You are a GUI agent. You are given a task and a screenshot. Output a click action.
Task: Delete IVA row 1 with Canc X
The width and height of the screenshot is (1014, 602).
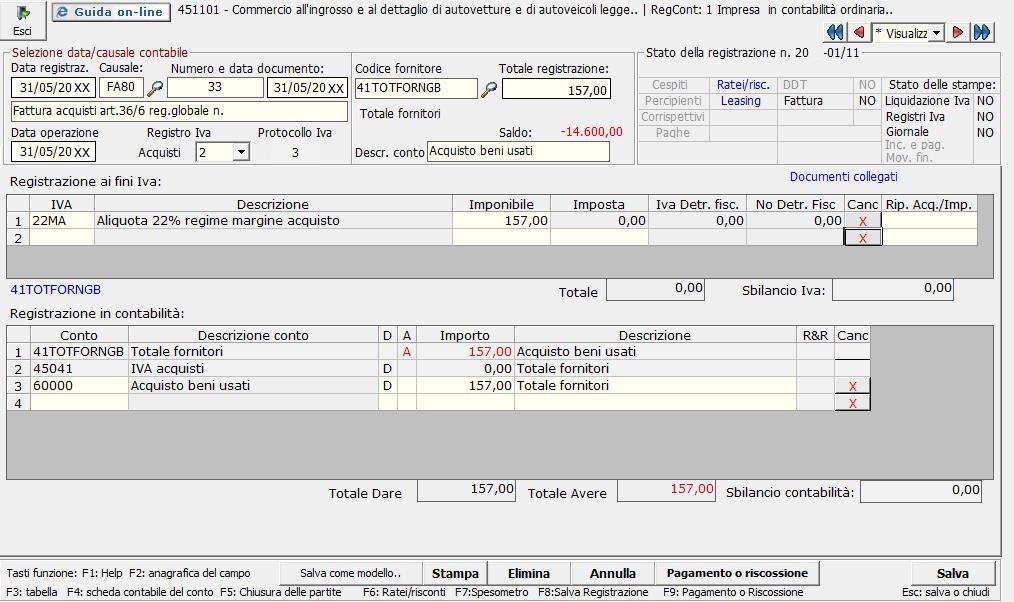tap(862, 221)
